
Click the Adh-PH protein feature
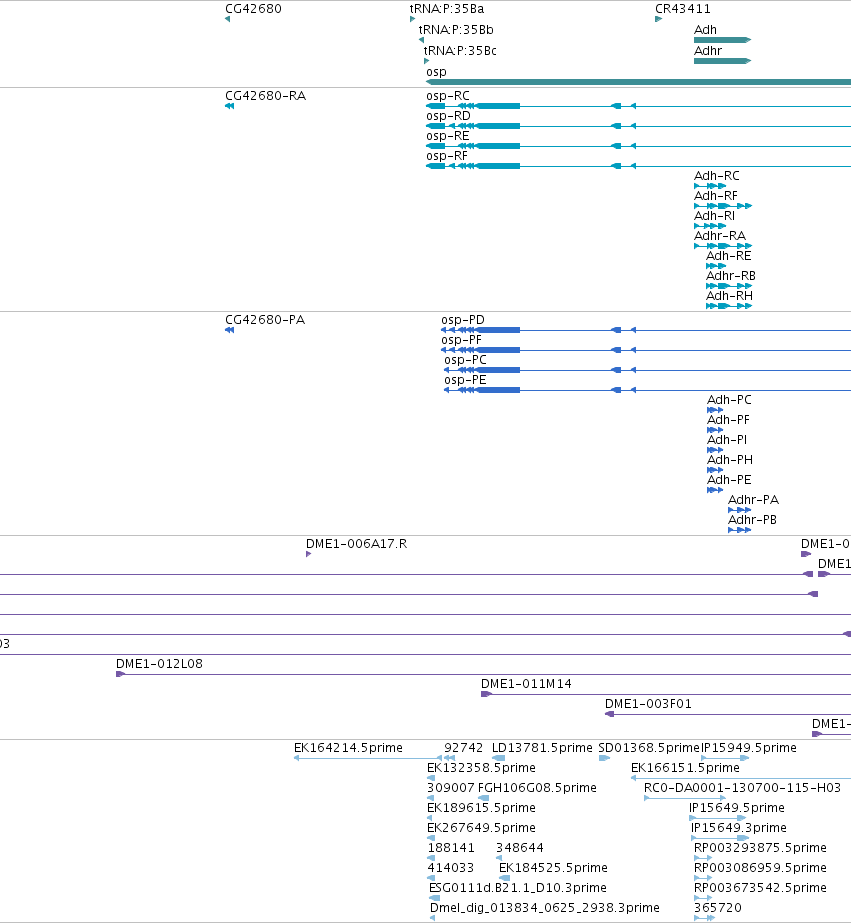[x=715, y=470]
